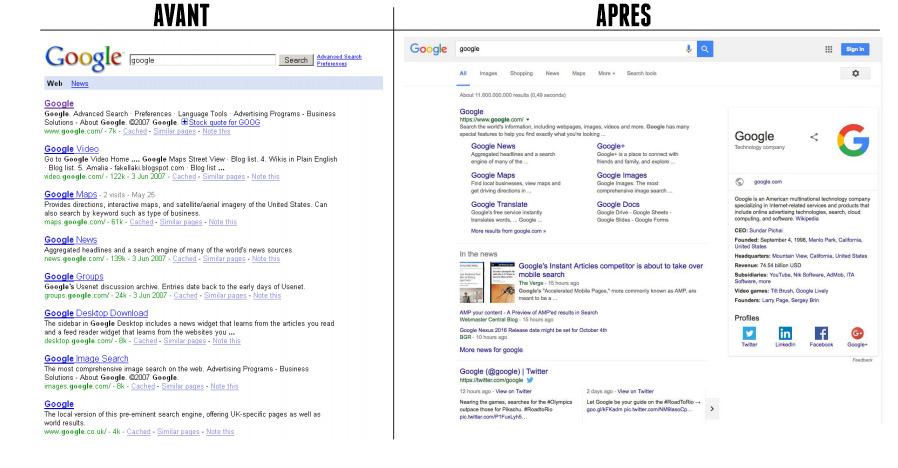This screenshot has width=898, height=468.
Task: Click Similar pages under groups.google.com
Action: tap(225, 296)
